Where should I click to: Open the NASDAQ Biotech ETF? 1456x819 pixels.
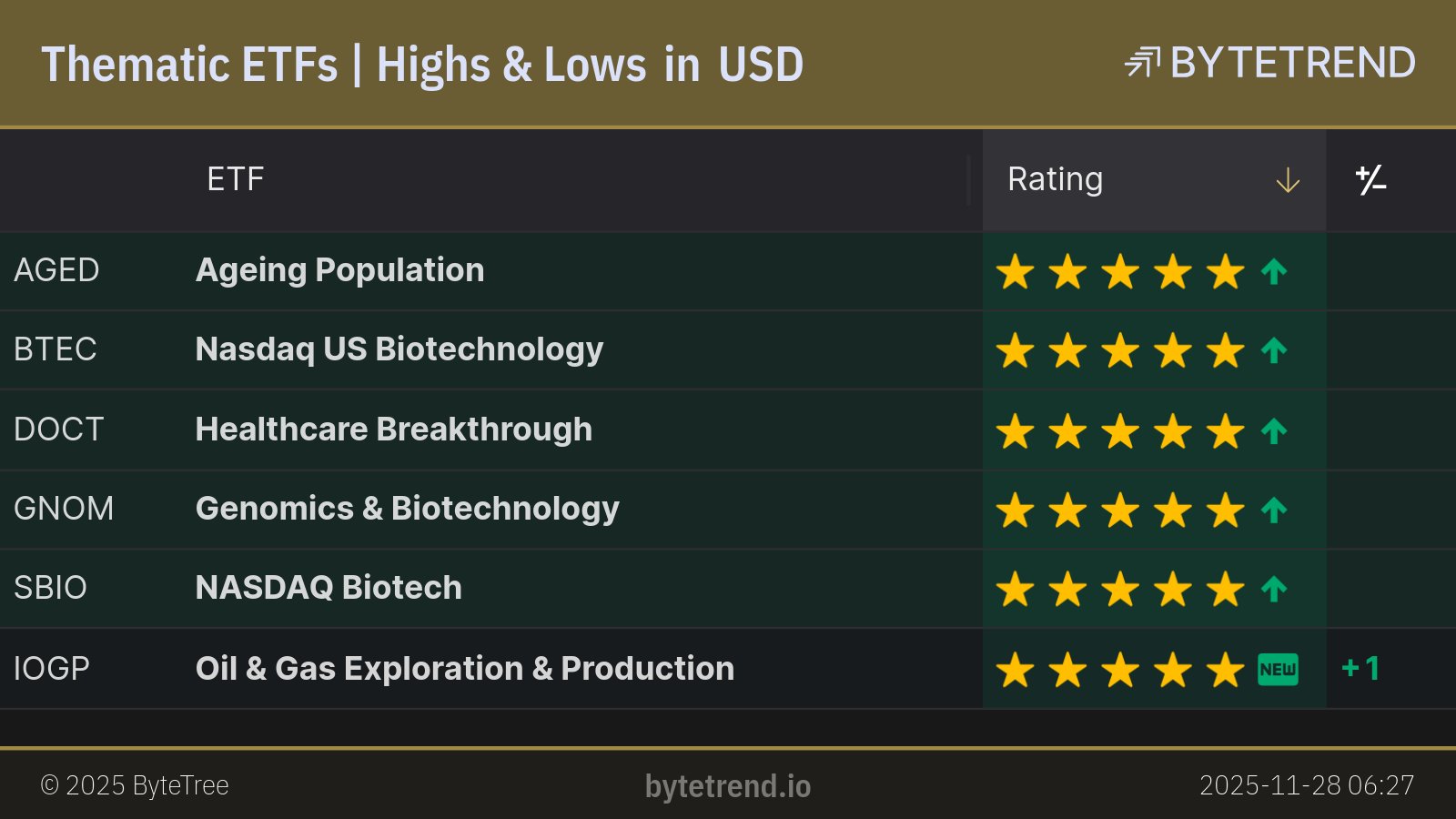pyautogui.click(x=329, y=588)
